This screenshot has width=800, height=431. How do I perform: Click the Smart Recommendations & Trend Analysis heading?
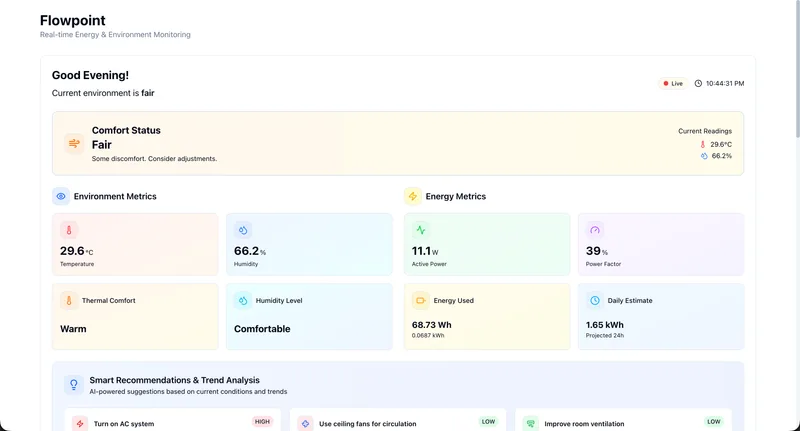(174, 380)
